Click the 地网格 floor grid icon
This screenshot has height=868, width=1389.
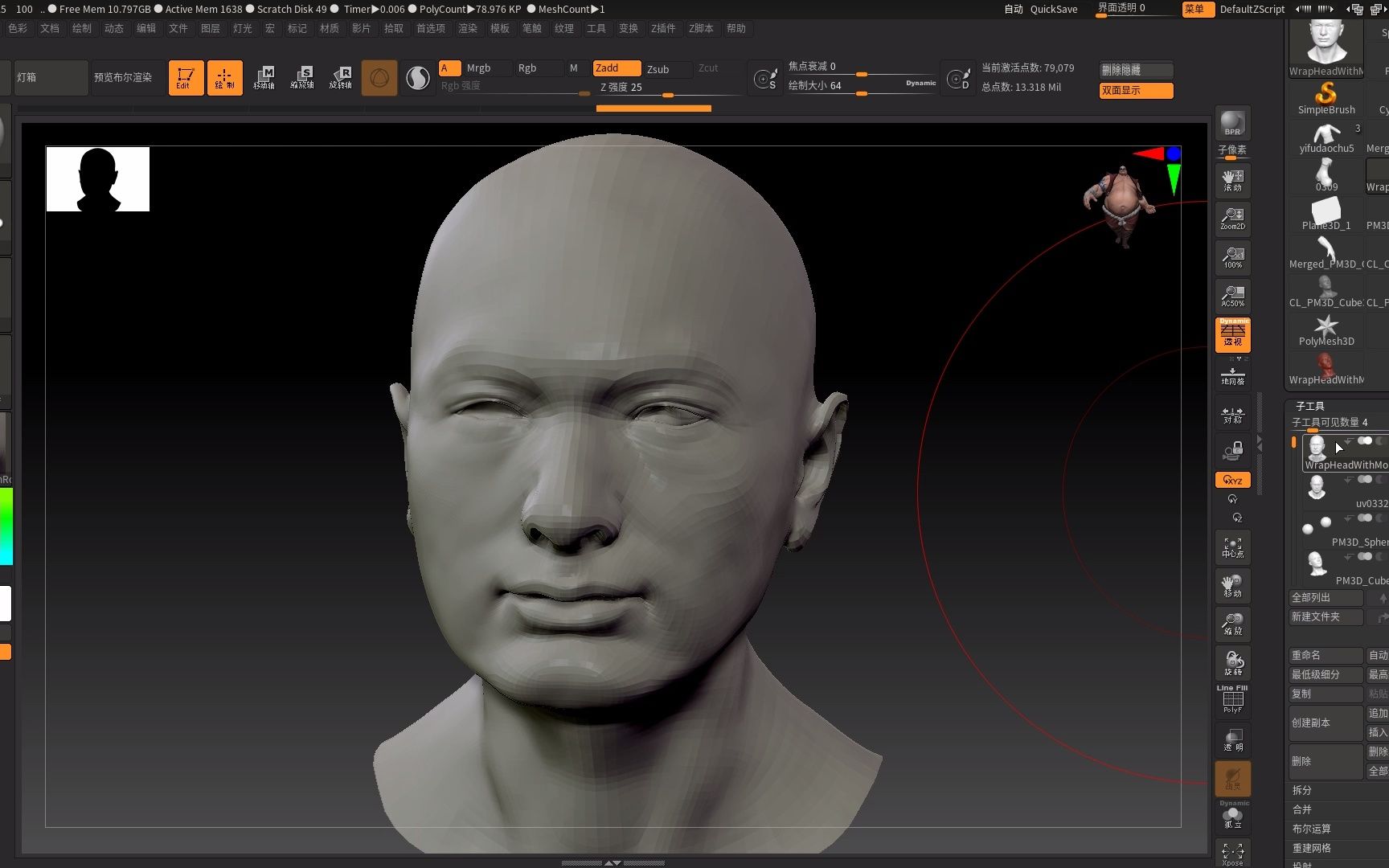click(1232, 375)
